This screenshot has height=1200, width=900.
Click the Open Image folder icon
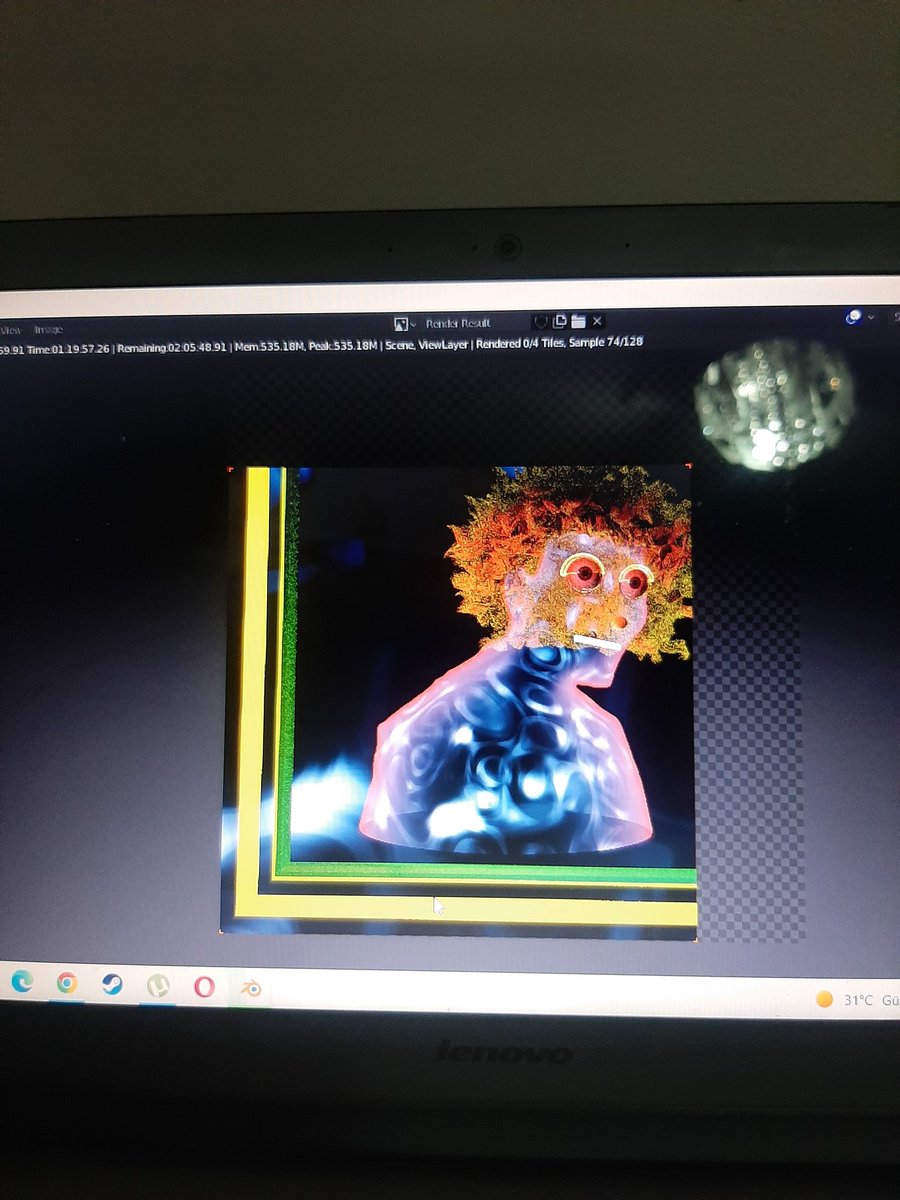coord(576,322)
